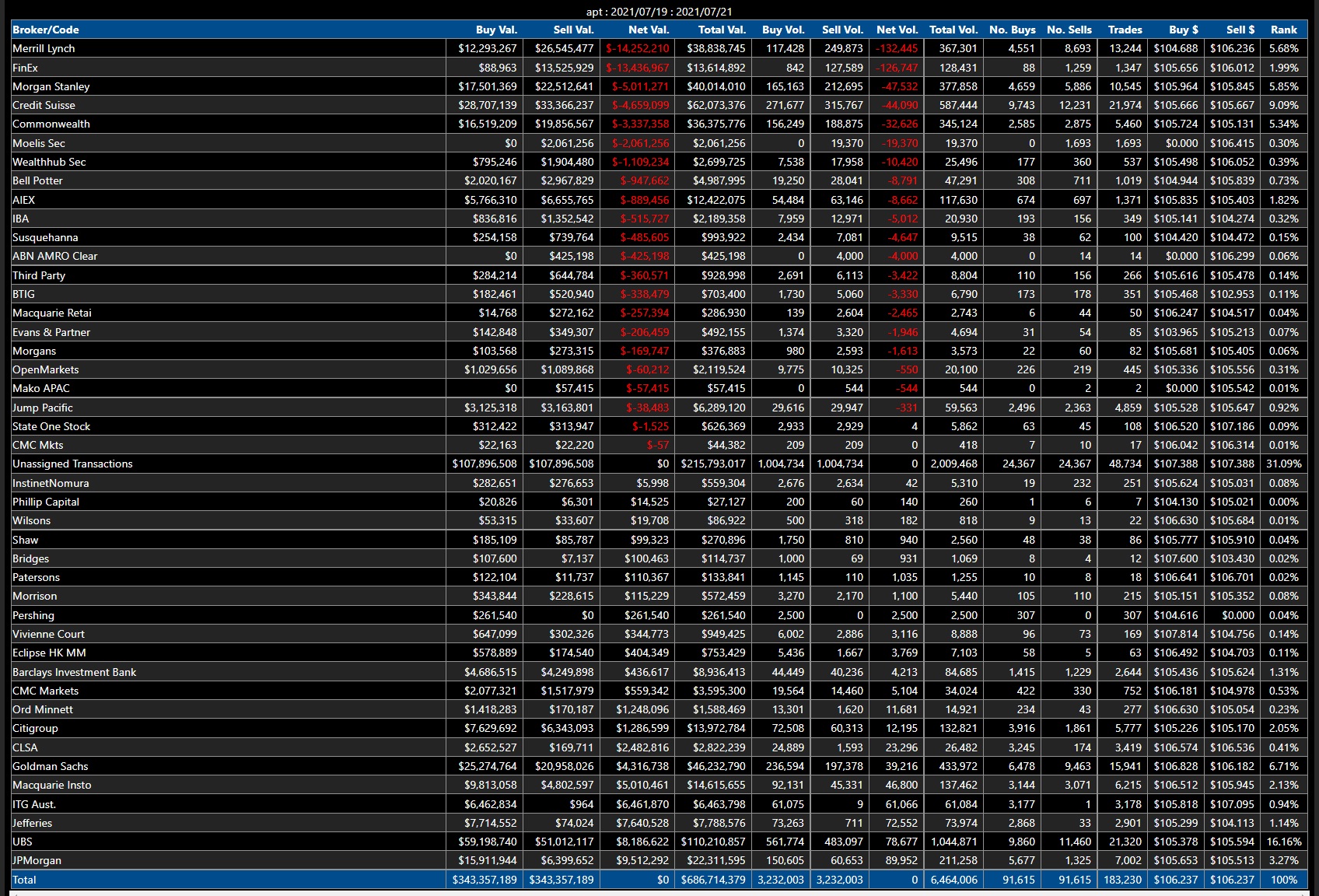Select the Evans & Partner broker name
1319x896 pixels.
click(51, 332)
